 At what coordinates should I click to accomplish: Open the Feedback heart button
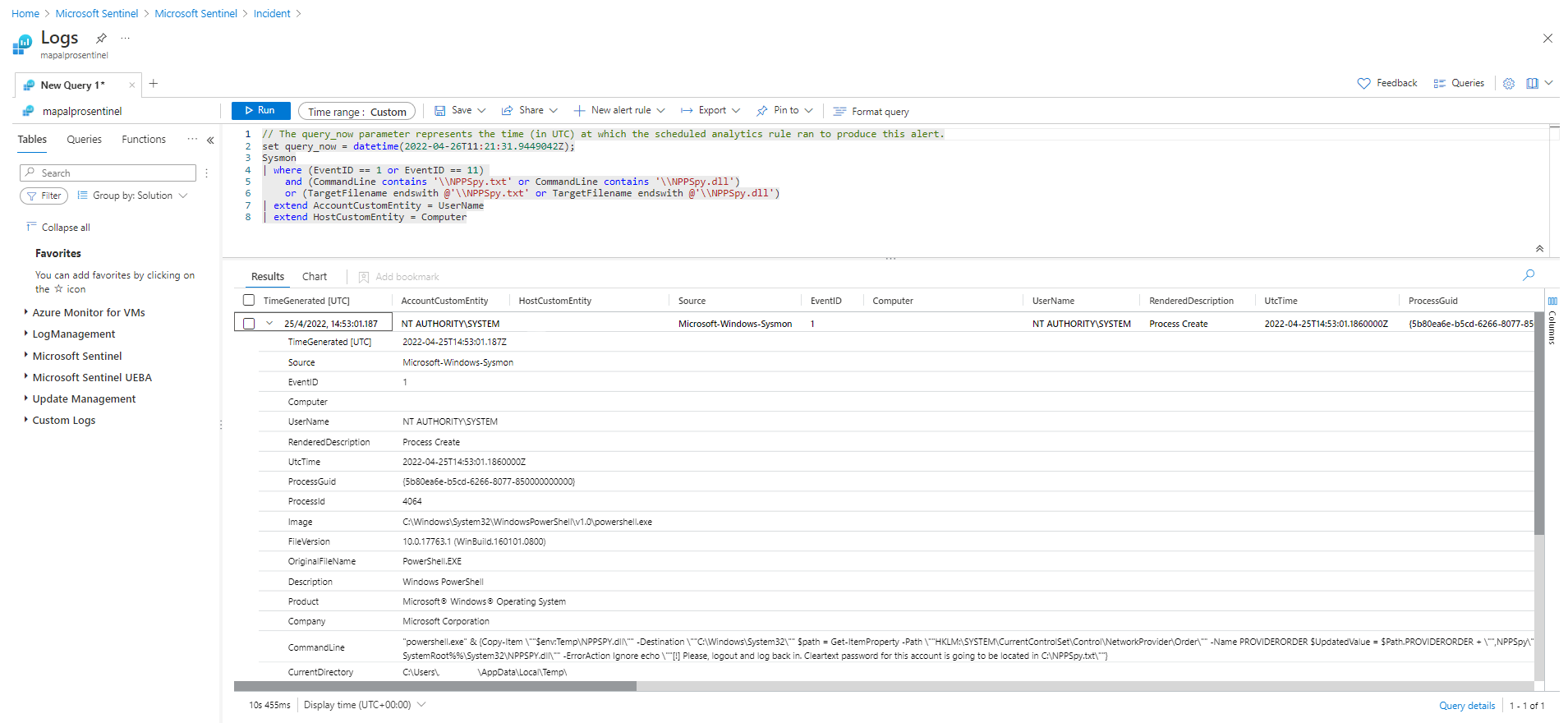tap(1387, 83)
